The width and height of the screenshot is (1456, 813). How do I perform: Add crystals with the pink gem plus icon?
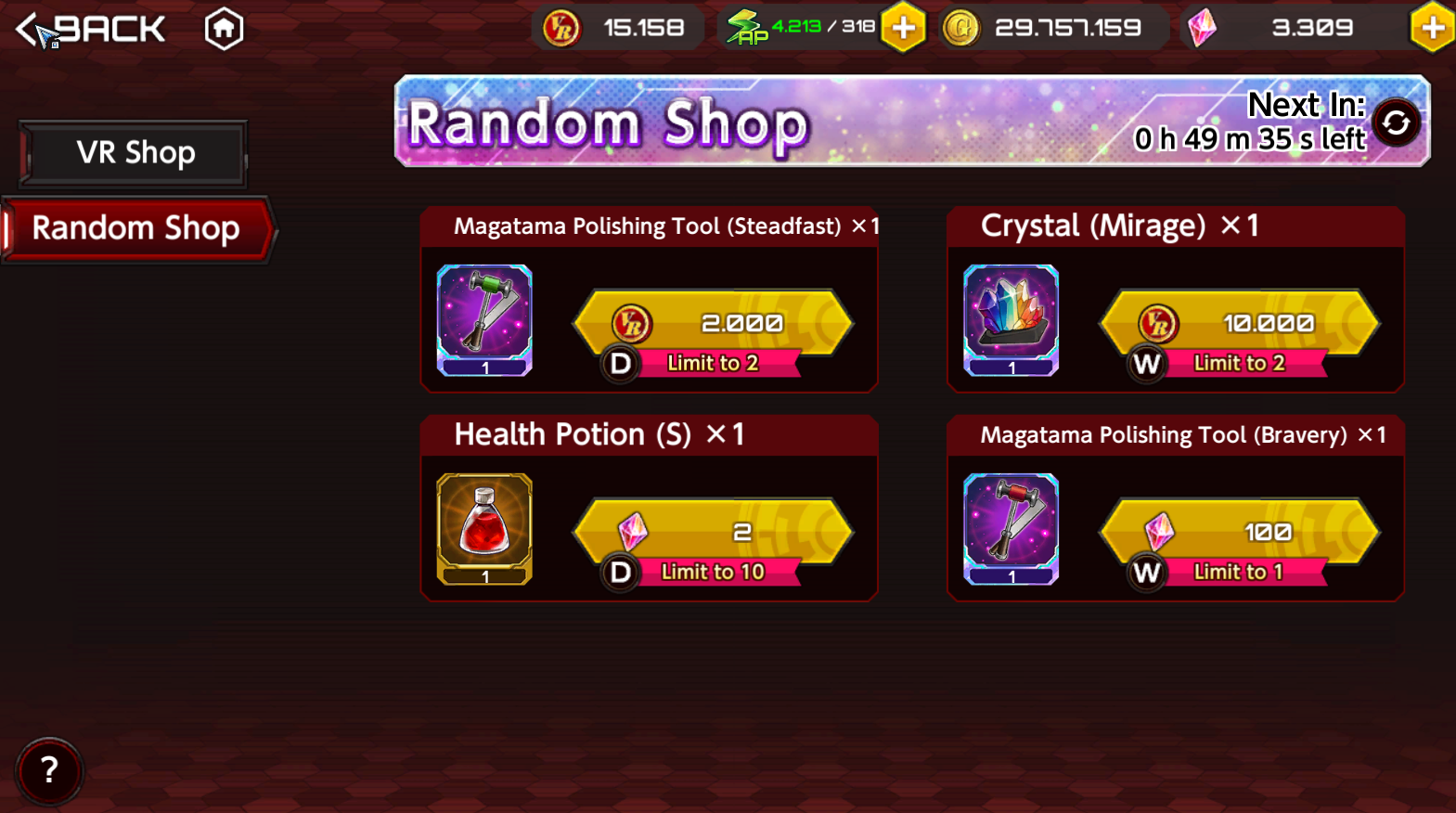(1433, 28)
